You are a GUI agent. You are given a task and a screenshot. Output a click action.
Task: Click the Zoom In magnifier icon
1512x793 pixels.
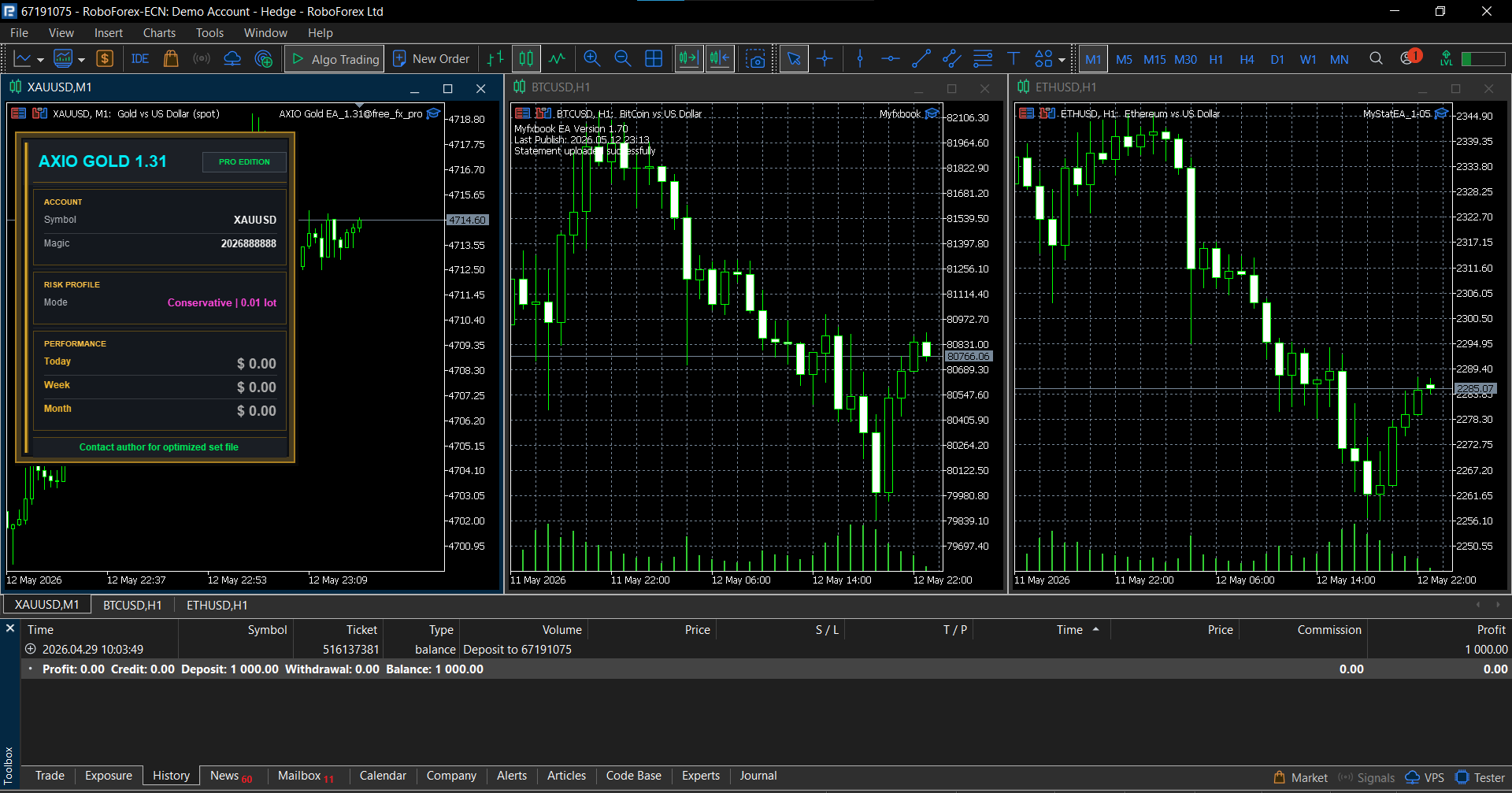[591, 59]
